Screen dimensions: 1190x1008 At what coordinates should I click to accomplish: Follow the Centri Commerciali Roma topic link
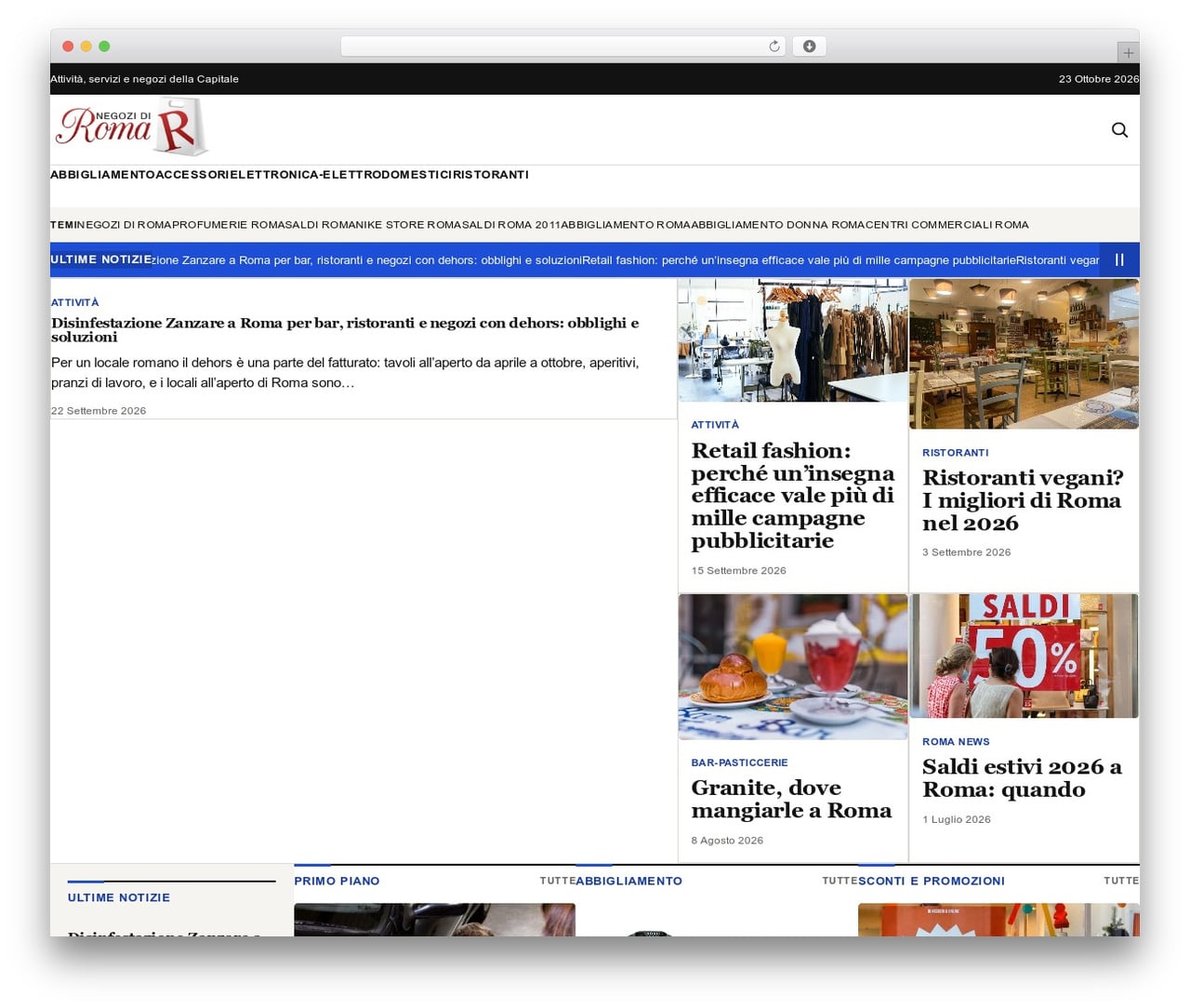tap(946, 225)
